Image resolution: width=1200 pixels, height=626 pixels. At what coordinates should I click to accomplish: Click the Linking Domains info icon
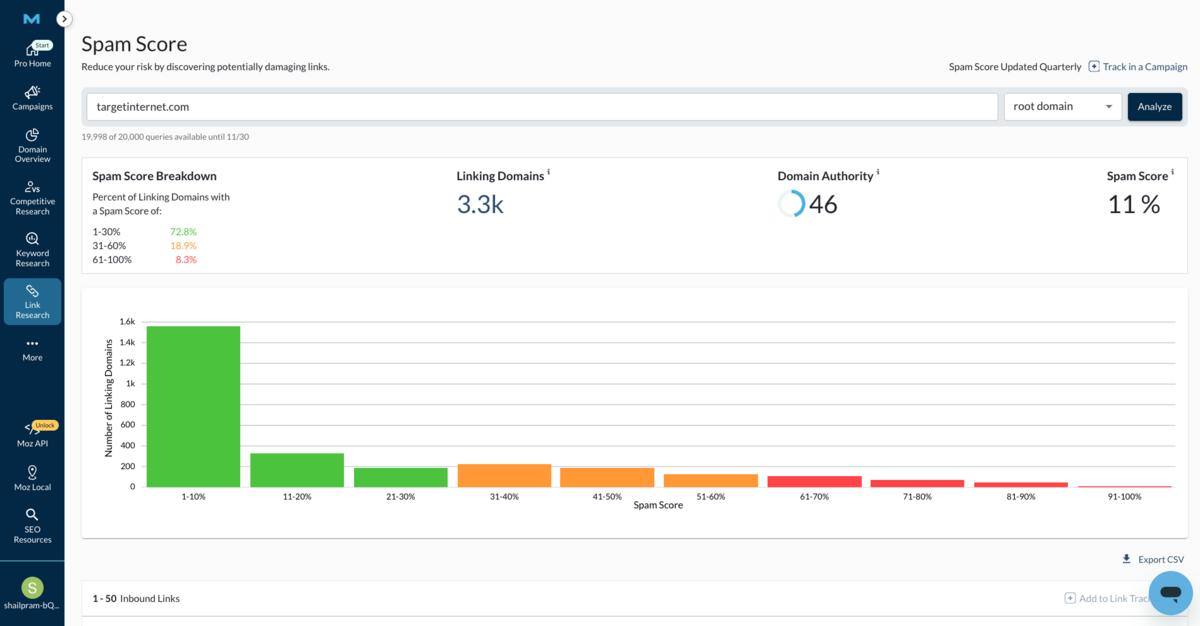(549, 172)
